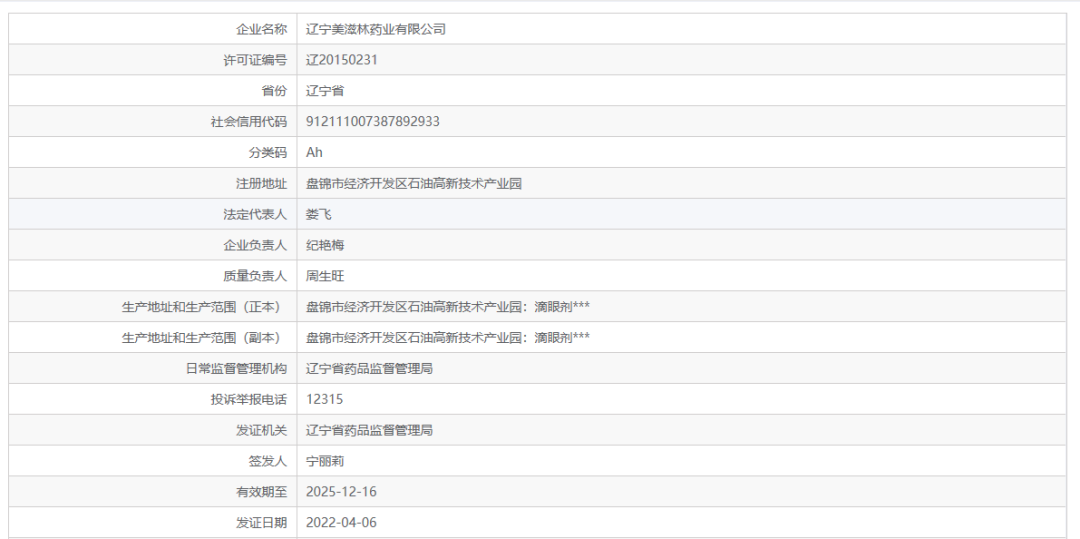
Task: Click the 企业名称 row label
Action: (261, 29)
